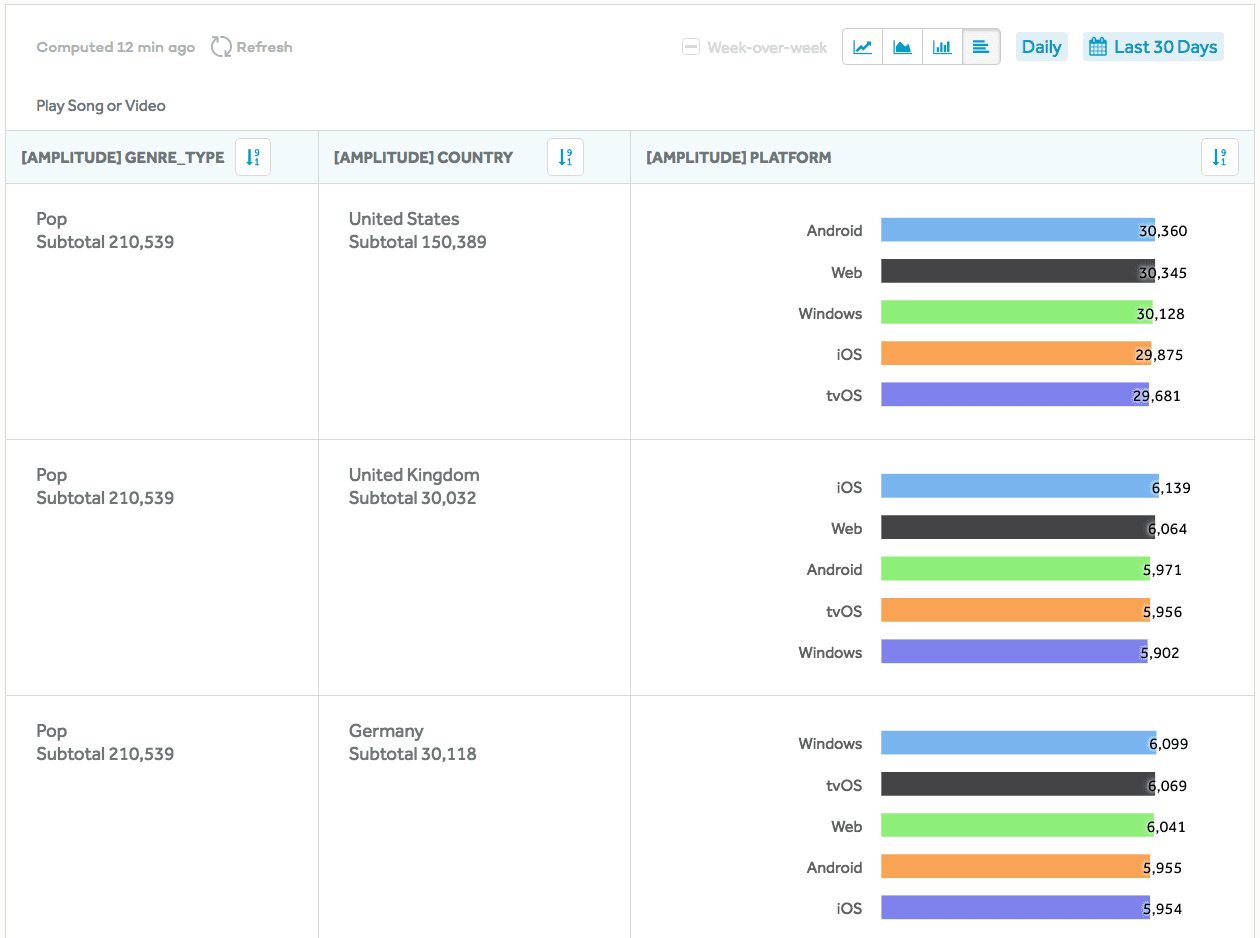Sort the Platform column values

click(x=1219, y=157)
